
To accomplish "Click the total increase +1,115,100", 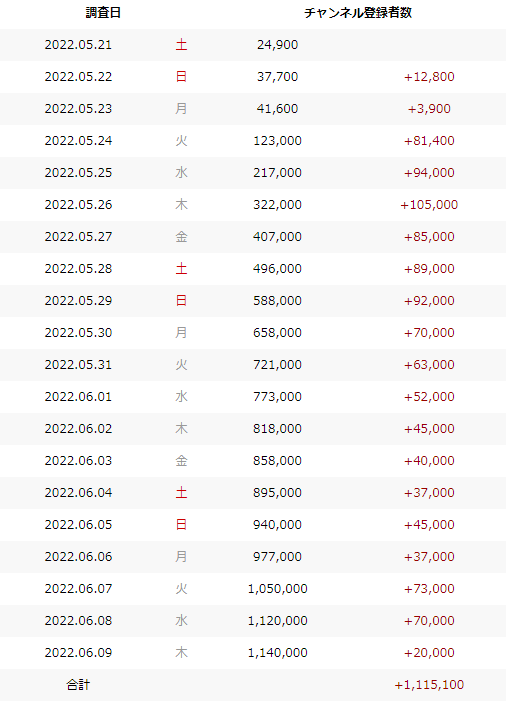I will tap(429, 685).
